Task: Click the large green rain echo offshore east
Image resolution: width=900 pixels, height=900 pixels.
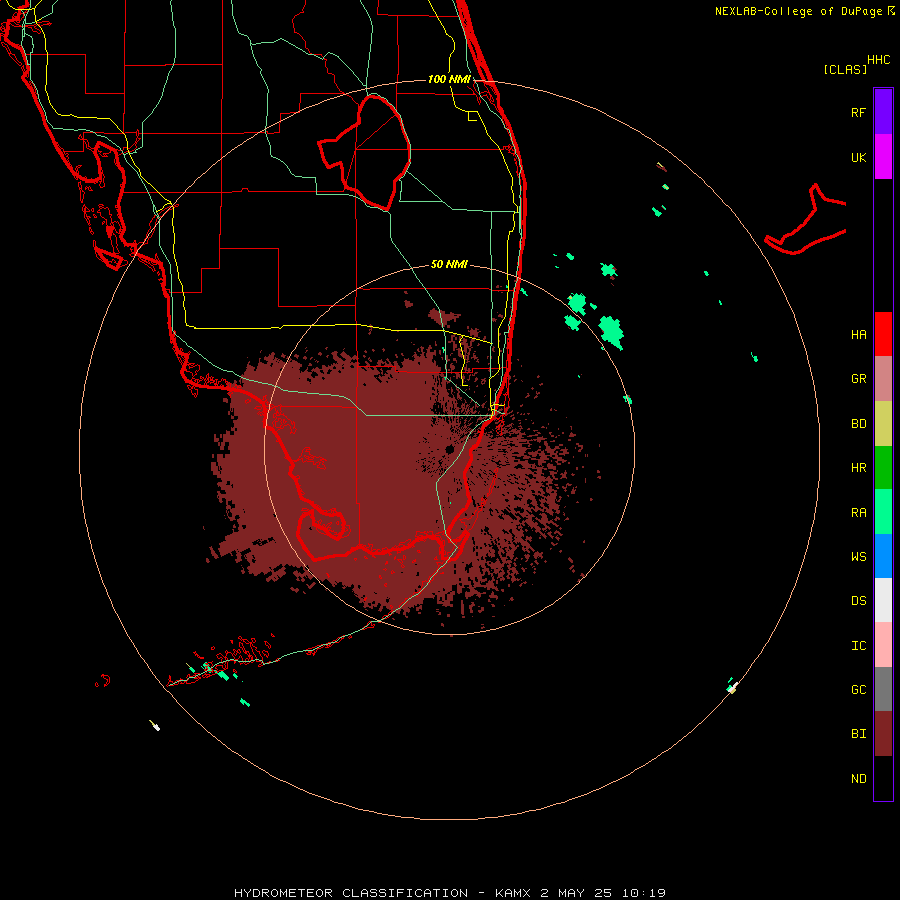Action: pos(611,332)
